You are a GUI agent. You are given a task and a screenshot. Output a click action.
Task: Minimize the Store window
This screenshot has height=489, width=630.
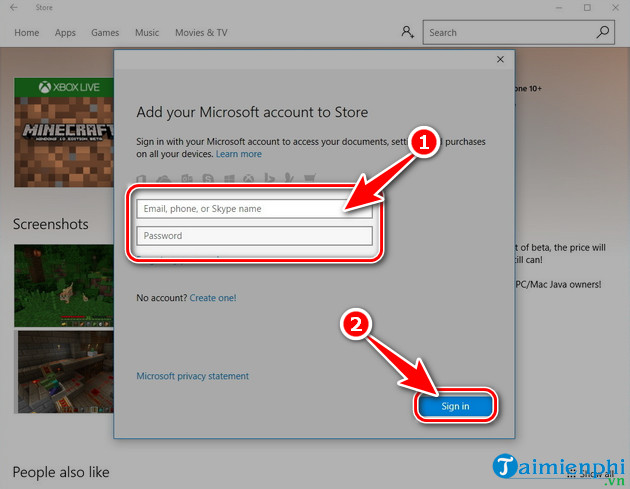pyautogui.click(x=559, y=8)
